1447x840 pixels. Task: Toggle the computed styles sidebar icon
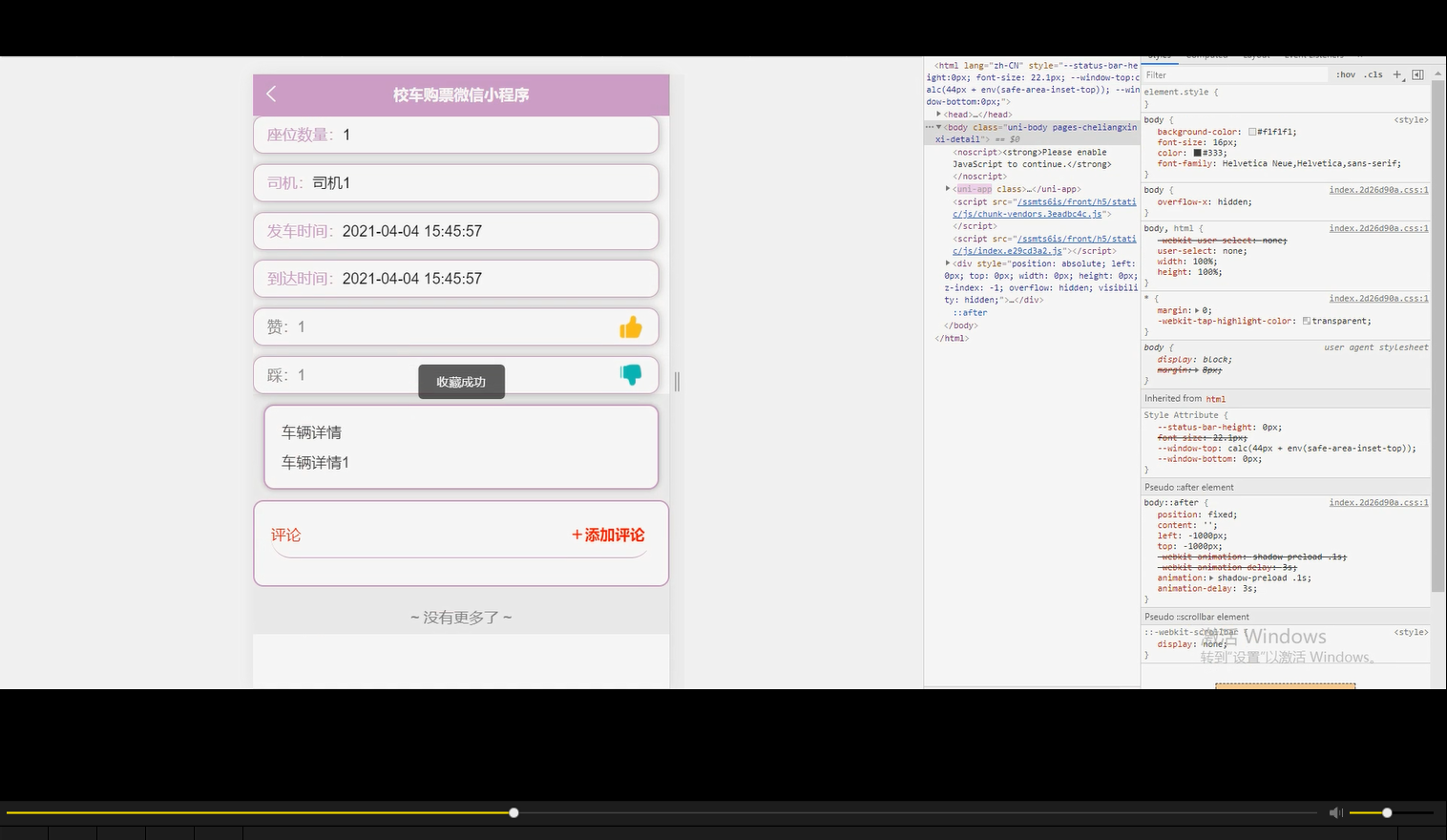coord(1417,74)
